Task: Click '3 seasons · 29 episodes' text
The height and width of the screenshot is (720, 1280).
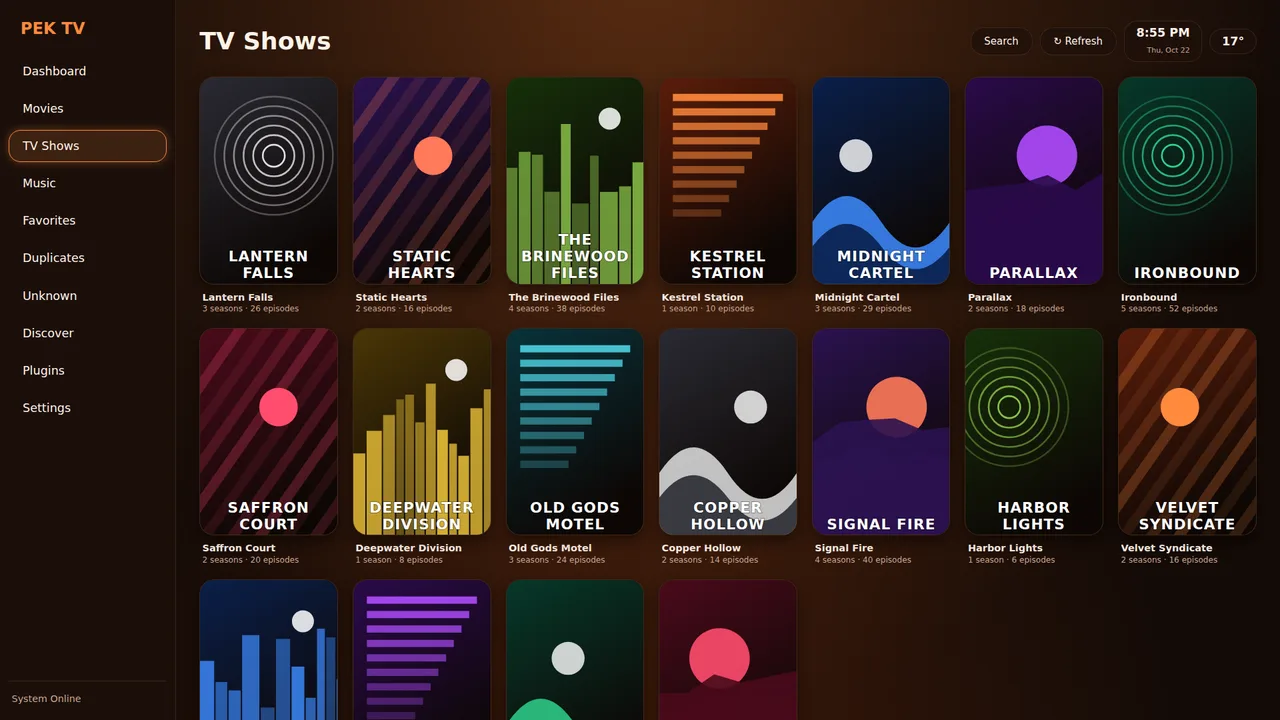Action: pyautogui.click(x=863, y=309)
